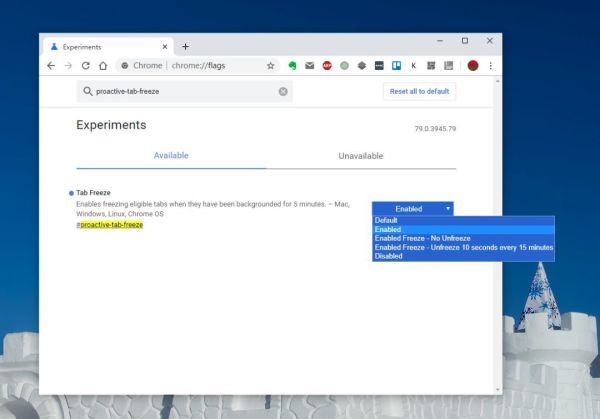Viewport: 600px width, 419px height.
Task: Minimize the Chrome window
Action: tap(440, 41)
